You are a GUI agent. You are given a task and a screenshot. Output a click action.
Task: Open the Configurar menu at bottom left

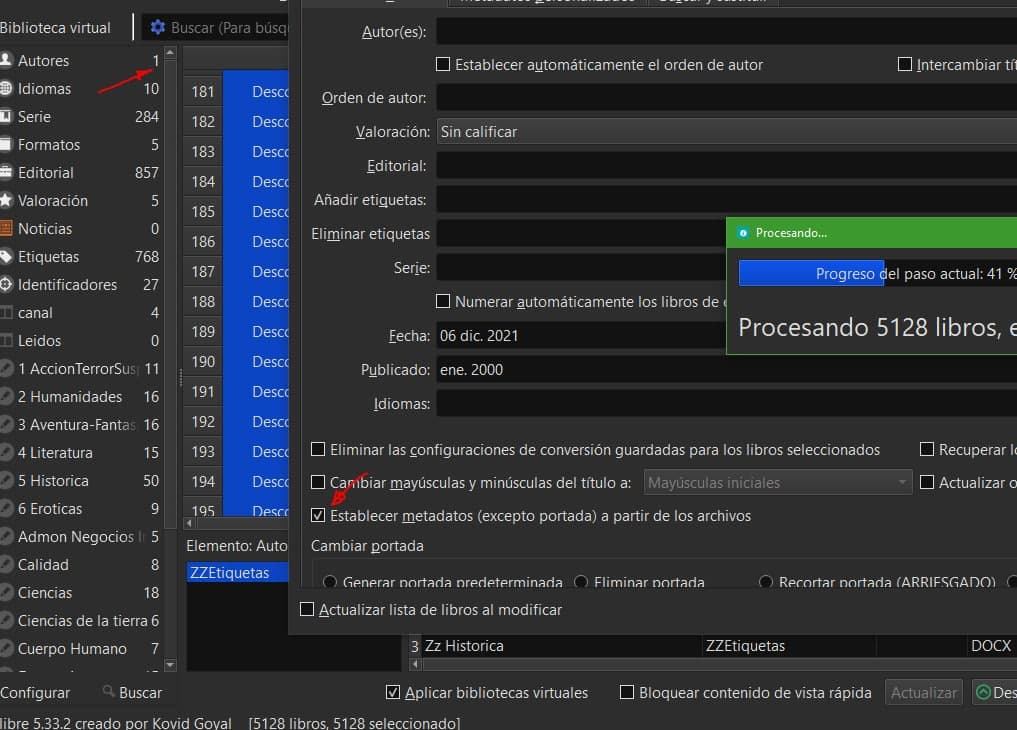click(x=34, y=692)
